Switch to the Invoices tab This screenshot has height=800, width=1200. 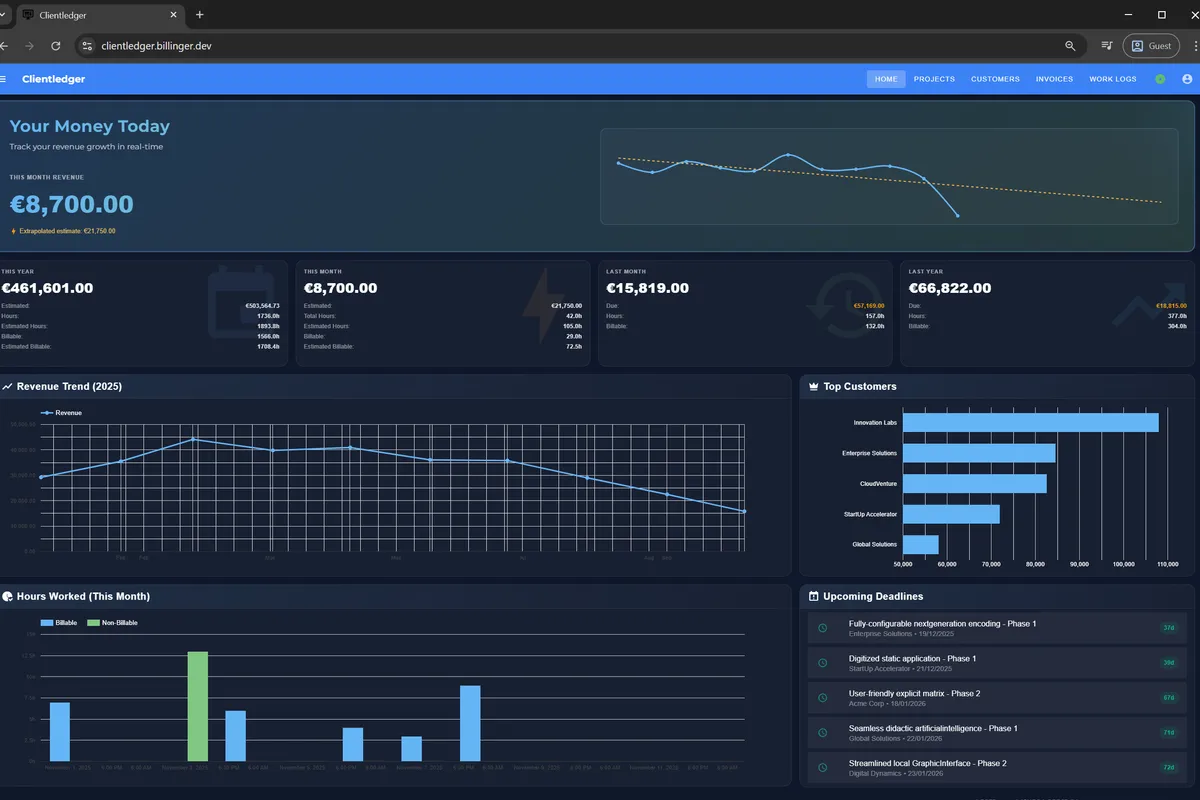tap(1054, 79)
